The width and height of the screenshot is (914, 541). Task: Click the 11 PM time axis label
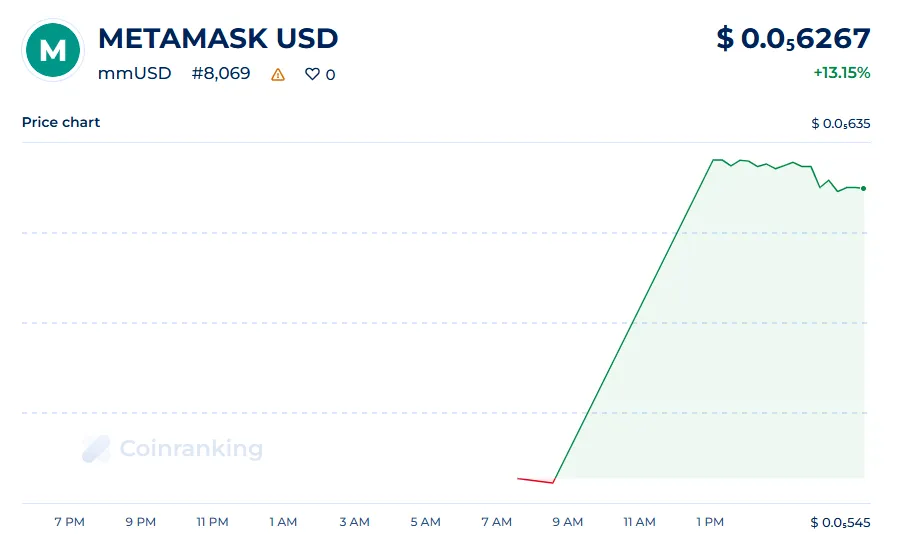[212, 522]
